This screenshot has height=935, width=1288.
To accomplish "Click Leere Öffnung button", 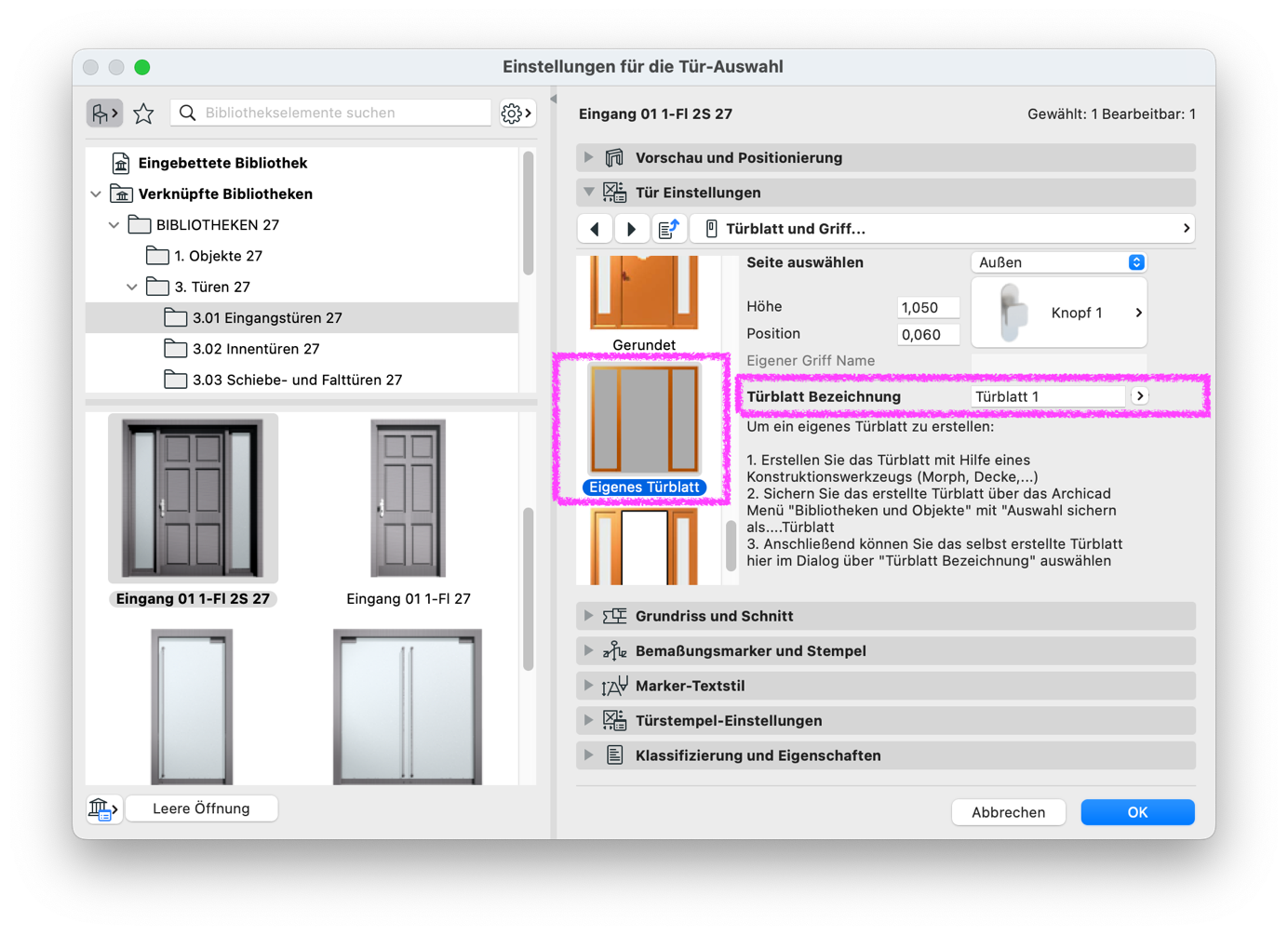I will pyautogui.click(x=201, y=808).
